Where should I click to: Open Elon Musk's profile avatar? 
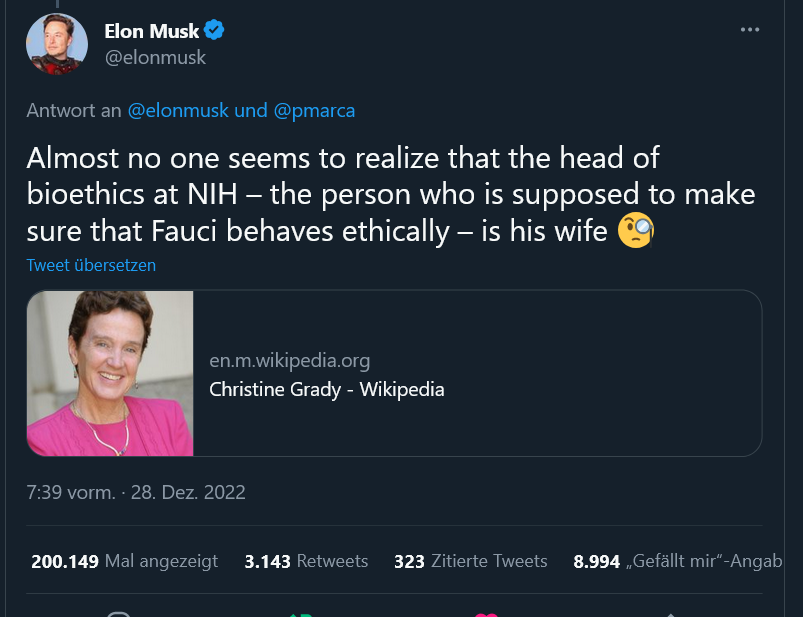57,42
